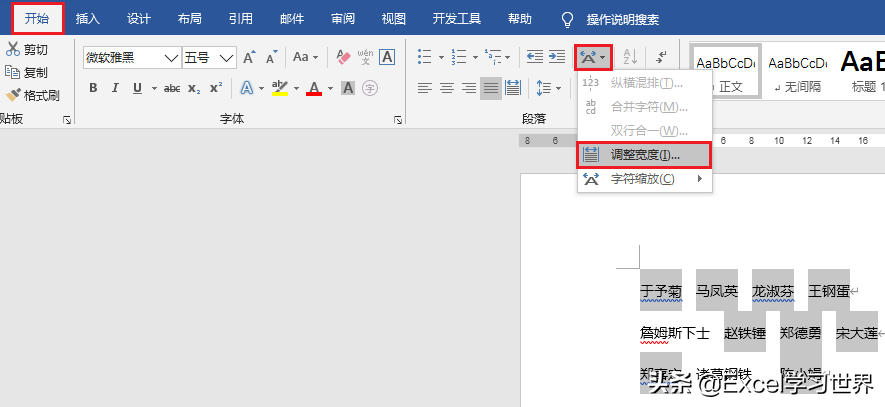Shrink font size with the smaller A icon
The width and height of the screenshot is (885, 407).
pyautogui.click(x=272, y=58)
